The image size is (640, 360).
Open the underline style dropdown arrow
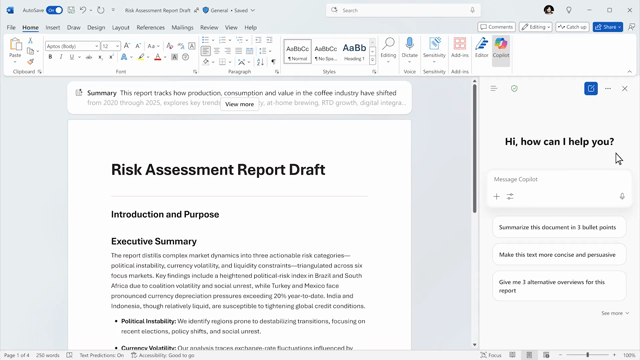tap(79, 57)
